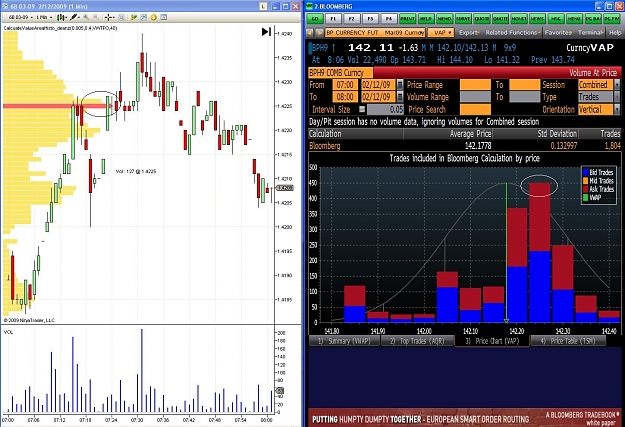This screenshot has width=625, height=427.
Task: Click VWAP green legend swatch
Action: click(x=586, y=197)
